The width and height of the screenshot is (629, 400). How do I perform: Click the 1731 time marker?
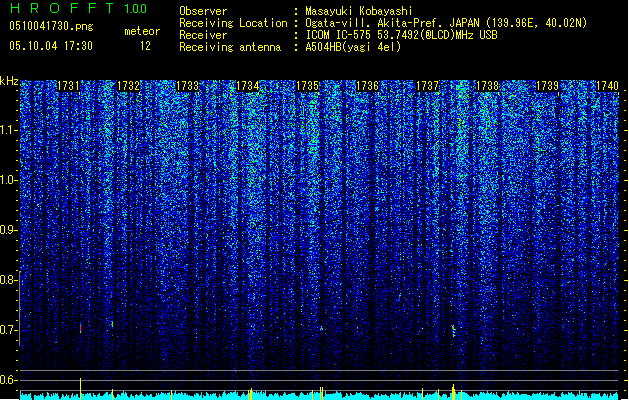click(69, 86)
